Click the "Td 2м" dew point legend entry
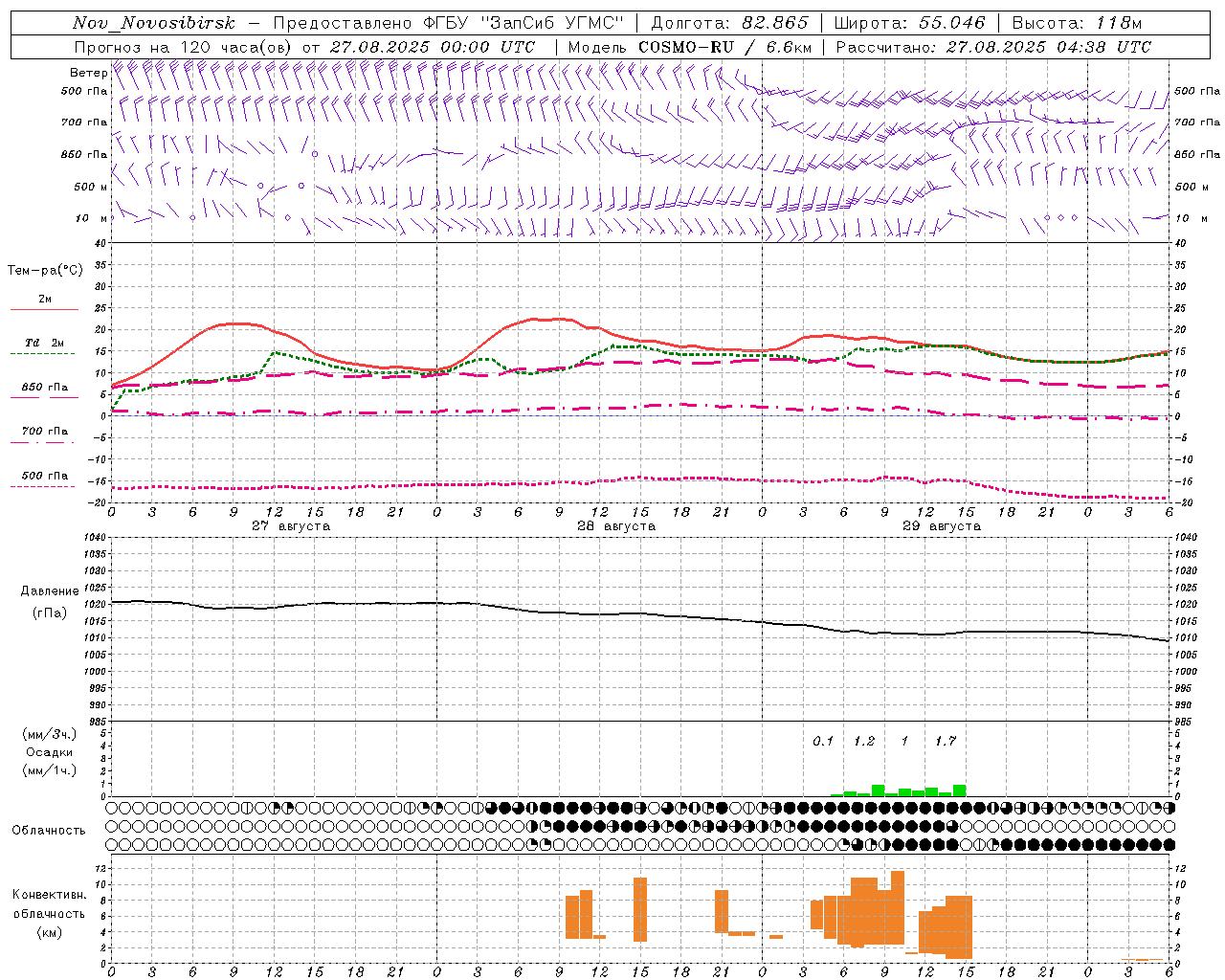Screen dimensions: 1225x980 [45, 343]
